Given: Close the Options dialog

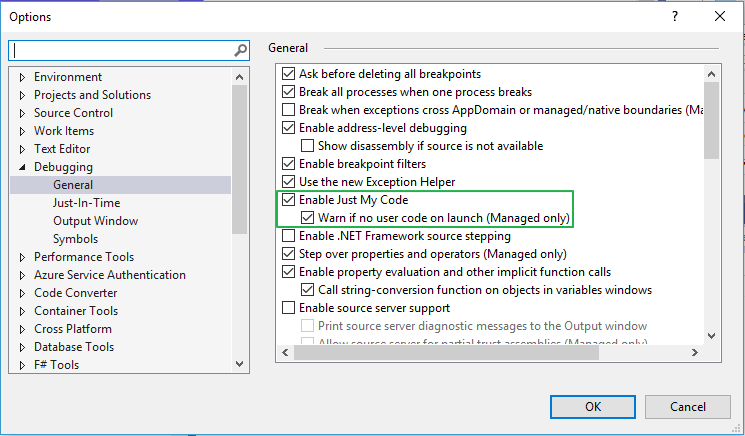Looking at the screenshot, I should 720,16.
